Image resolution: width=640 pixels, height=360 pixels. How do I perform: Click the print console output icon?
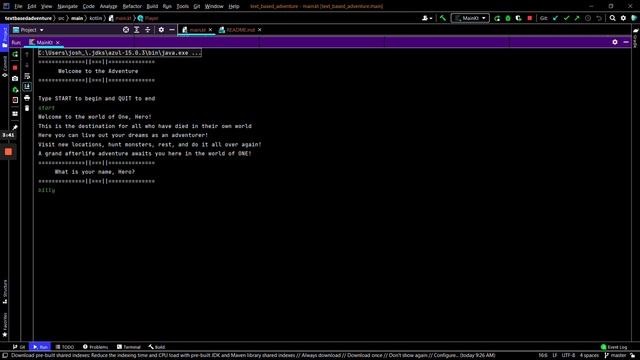point(27,98)
